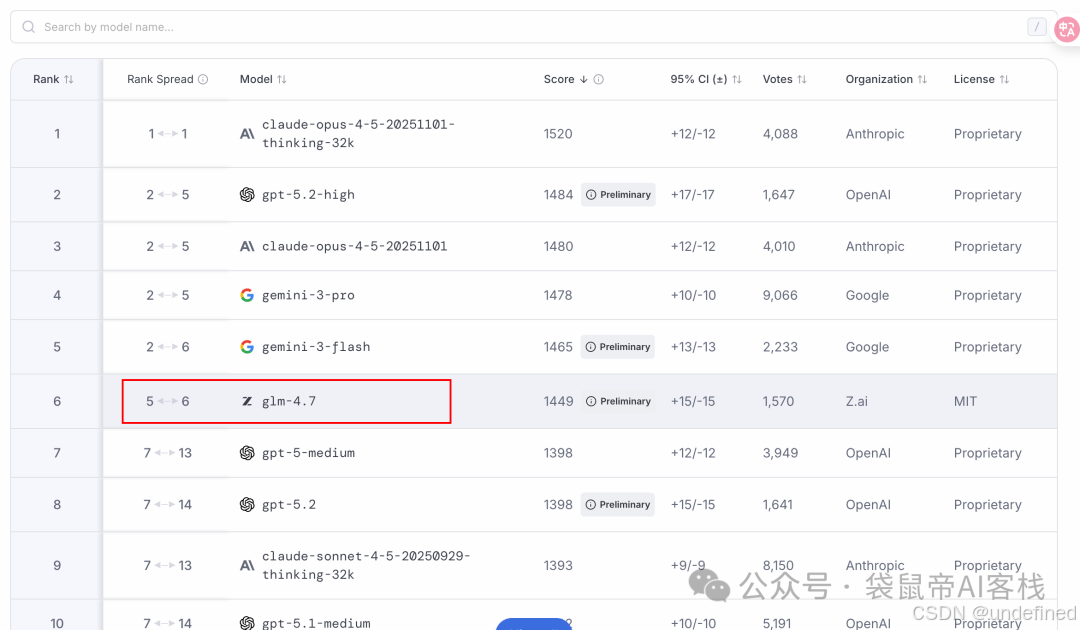Click OpenAI logo beside gpt-5.2 row
Screen dimensions: 1080x630
click(247, 505)
